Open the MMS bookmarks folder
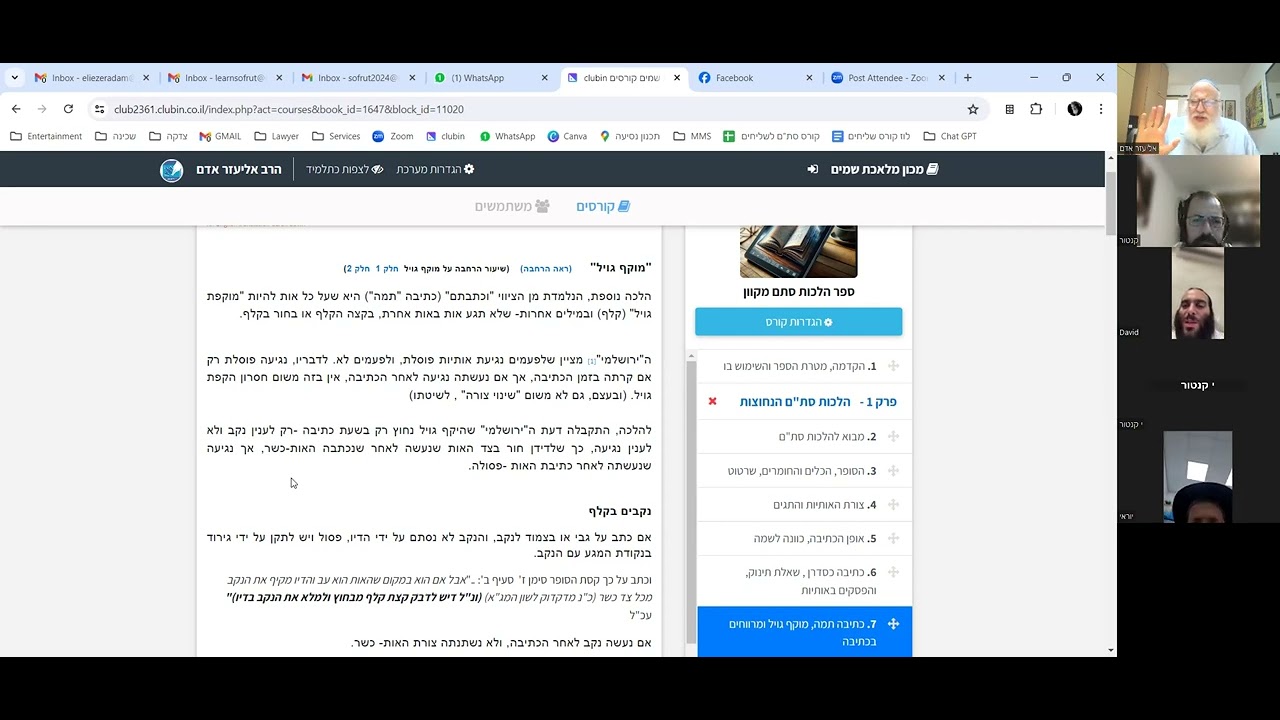1280x720 pixels. [x=692, y=136]
